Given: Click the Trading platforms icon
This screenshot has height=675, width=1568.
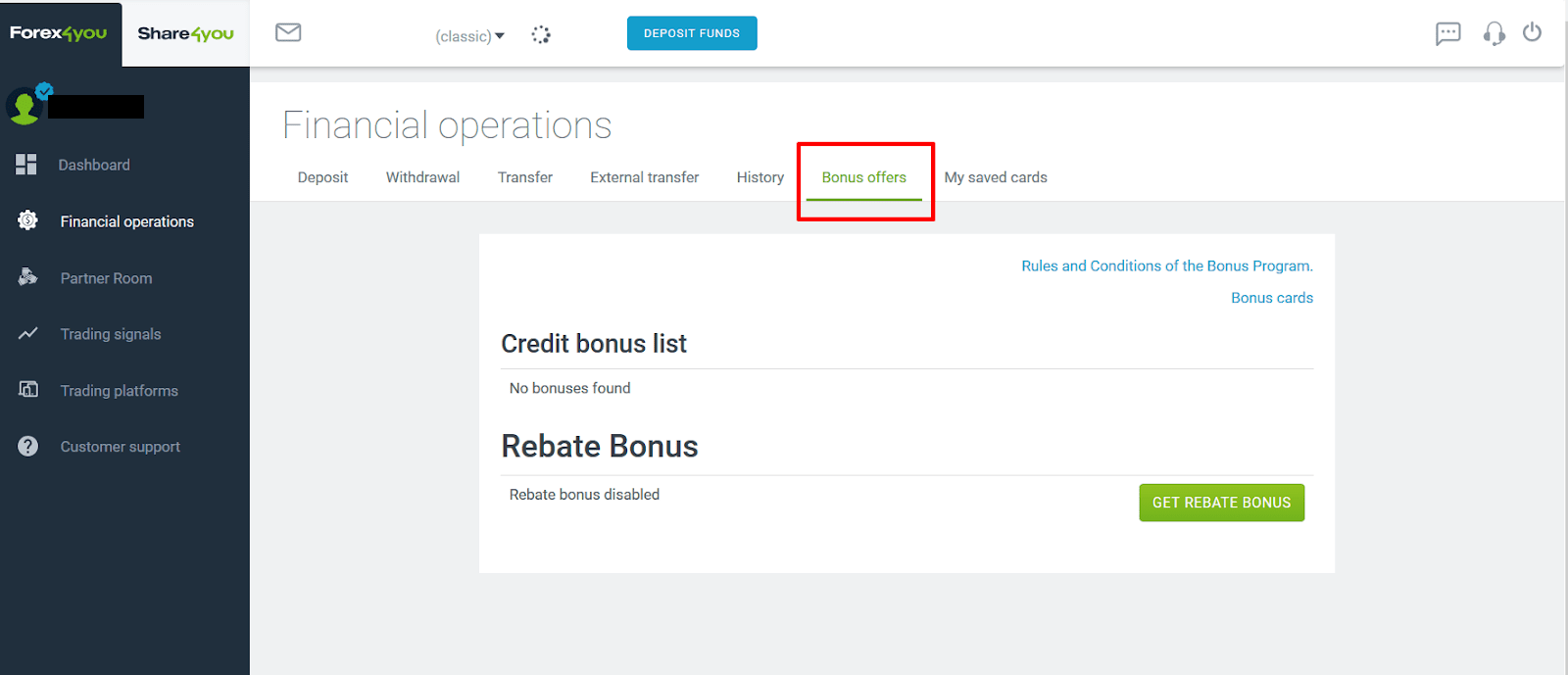Looking at the screenshot, I should [27, 390].
